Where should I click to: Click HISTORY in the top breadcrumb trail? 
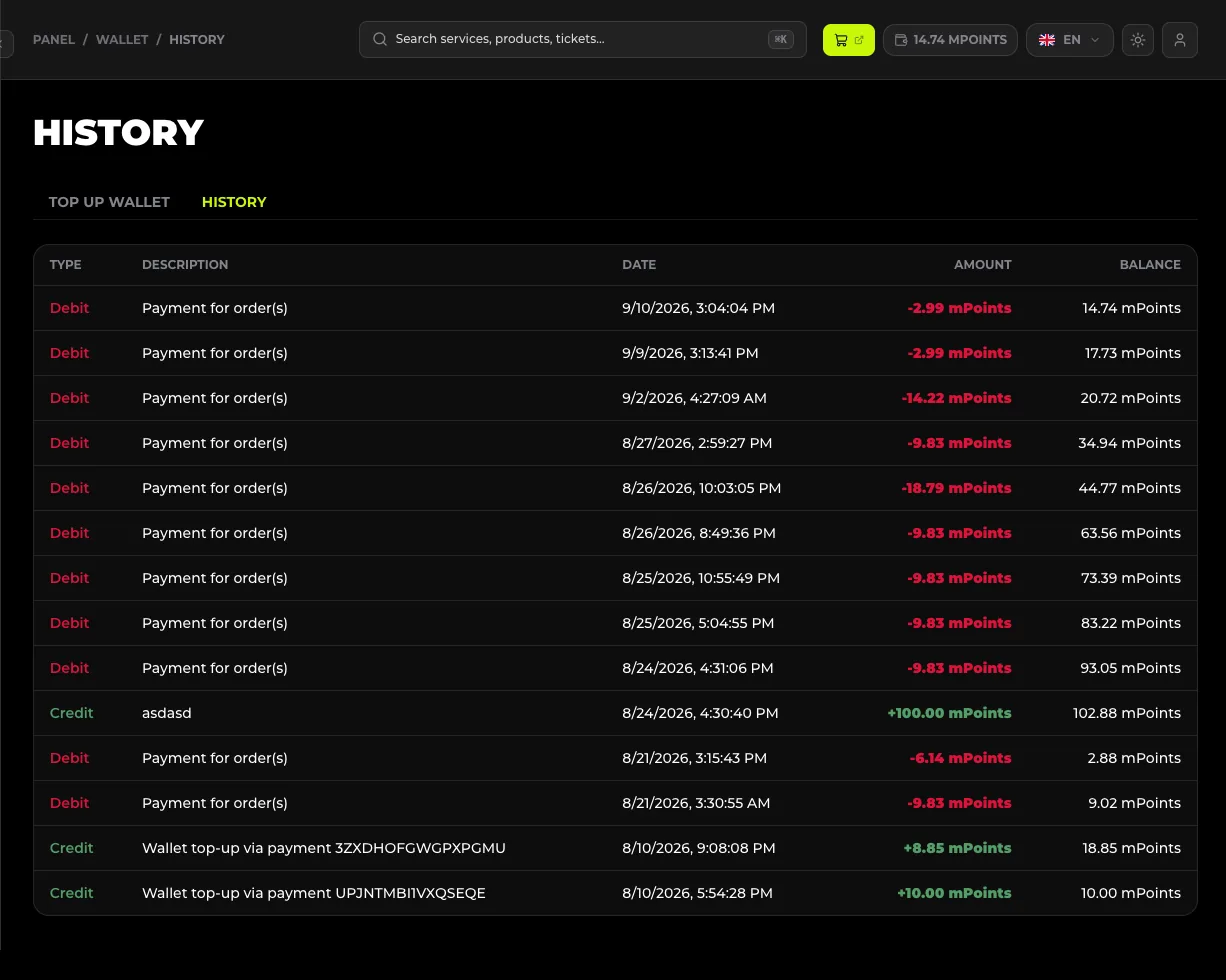click(197, 40)
